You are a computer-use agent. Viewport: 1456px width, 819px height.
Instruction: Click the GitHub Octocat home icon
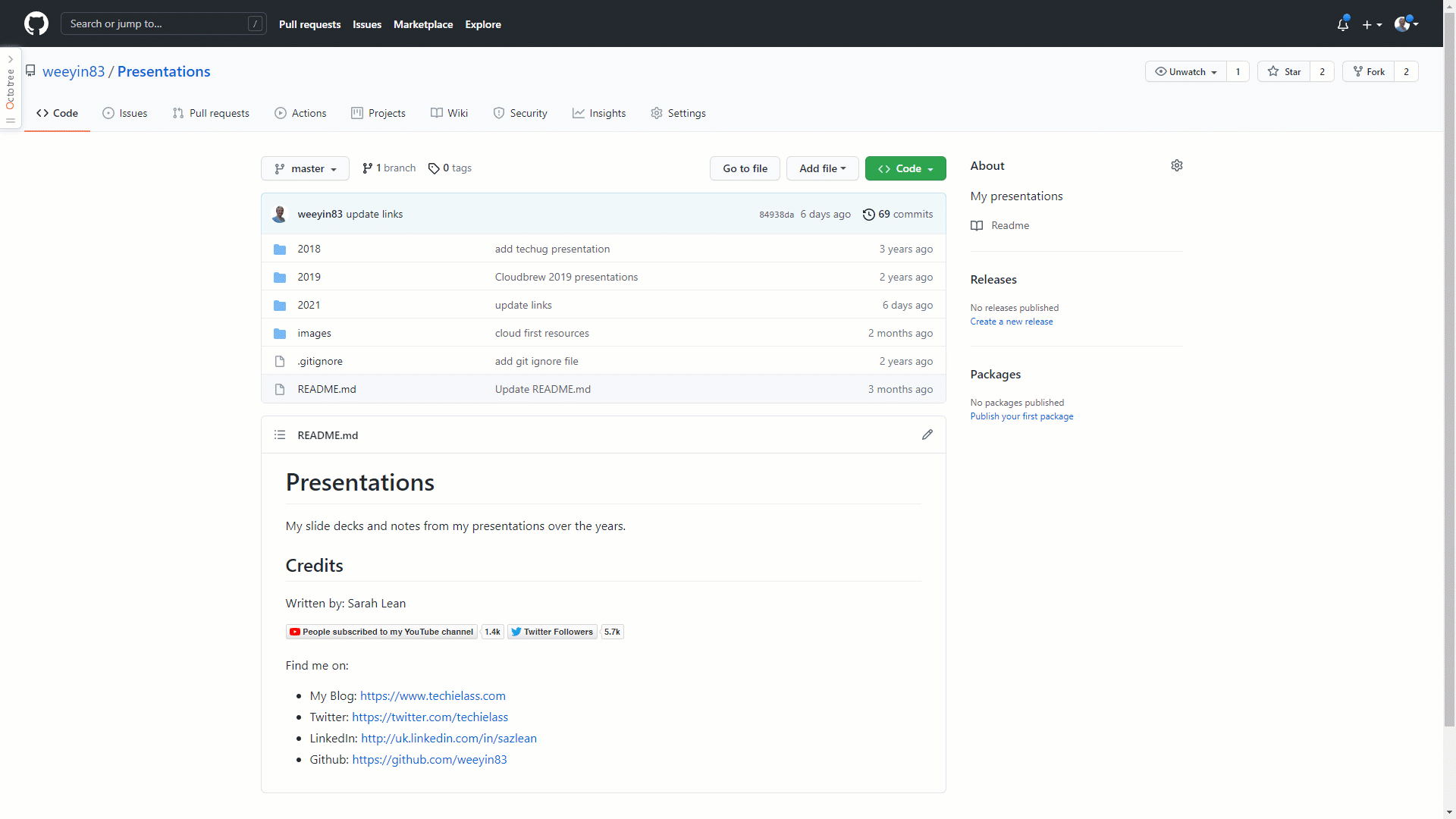(x=37, y=23)
